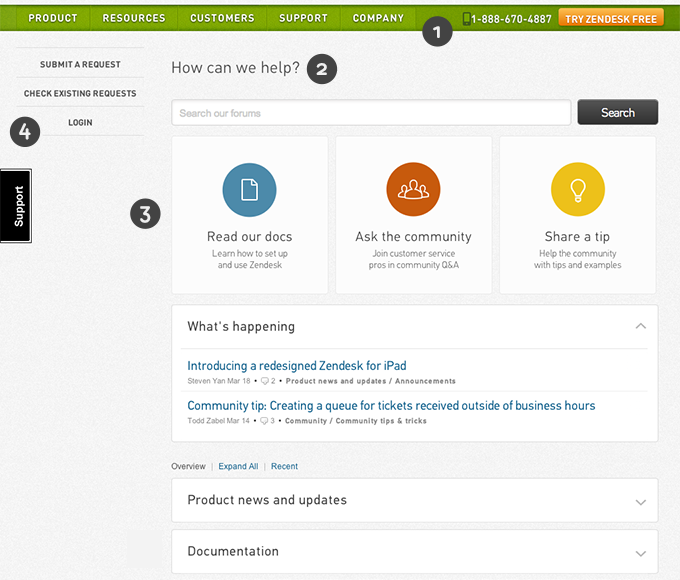
Task: Click the black Search button
Action: pyautogui.click(x=617, y=113)
